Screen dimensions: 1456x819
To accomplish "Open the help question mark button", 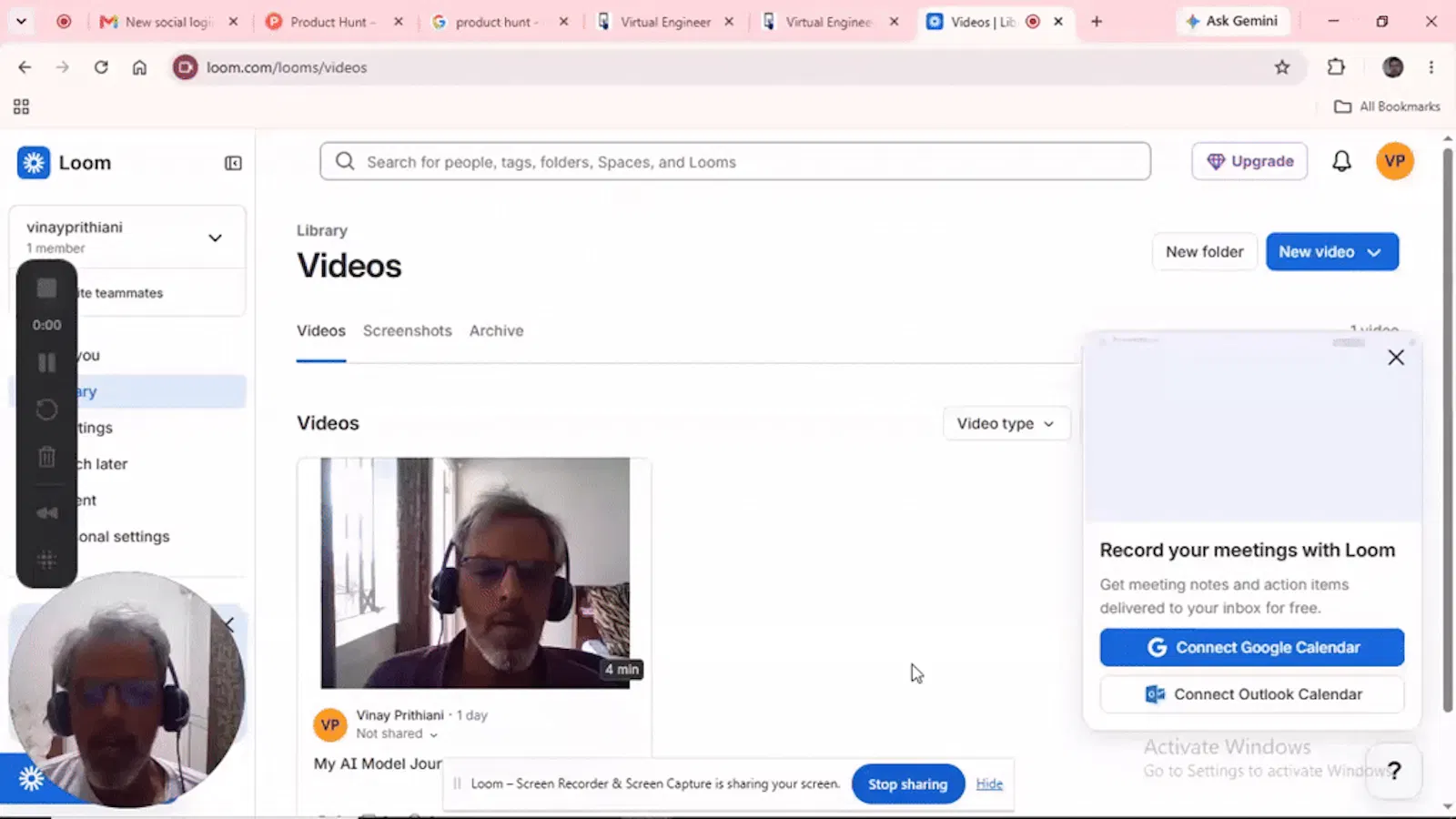I will (x=1394, y=771).
